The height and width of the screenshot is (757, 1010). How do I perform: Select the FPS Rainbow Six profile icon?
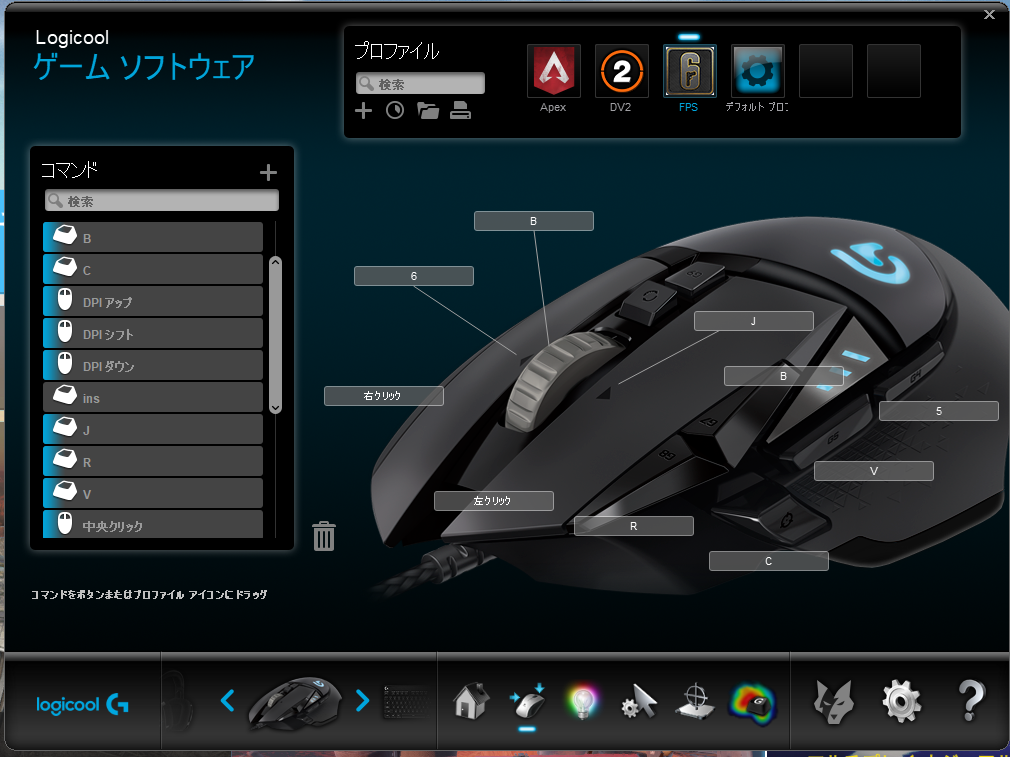coord(689,71)
